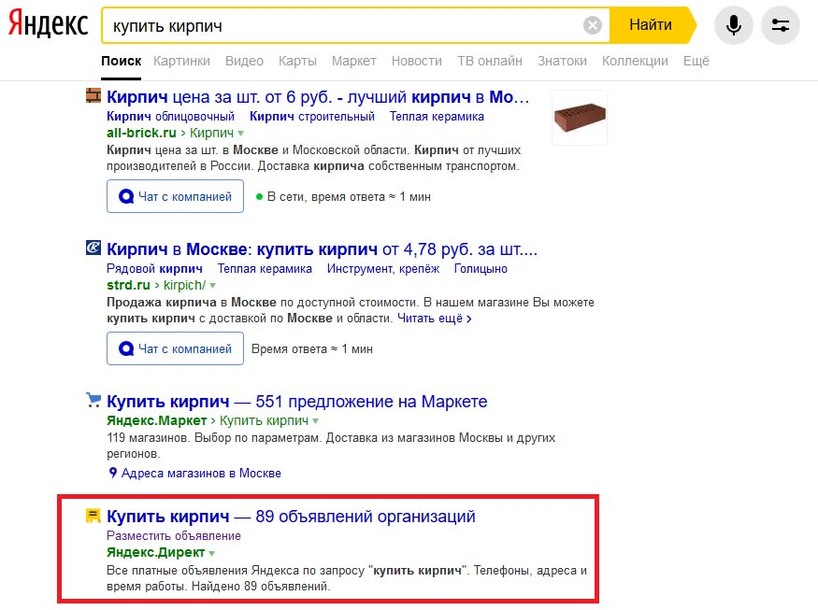Expand the dropdown arrow next to Маркет Купить кирпич
This screenshot has height=610, width=818.
pyautogui.click(x=315, y=421)
